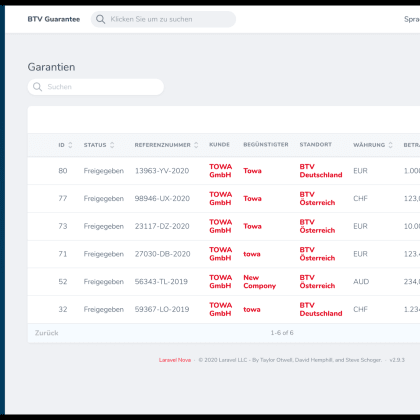Click the '1-6 of 6' pagination text
Screen dimensions: 420x420
[x=282, y=333]
